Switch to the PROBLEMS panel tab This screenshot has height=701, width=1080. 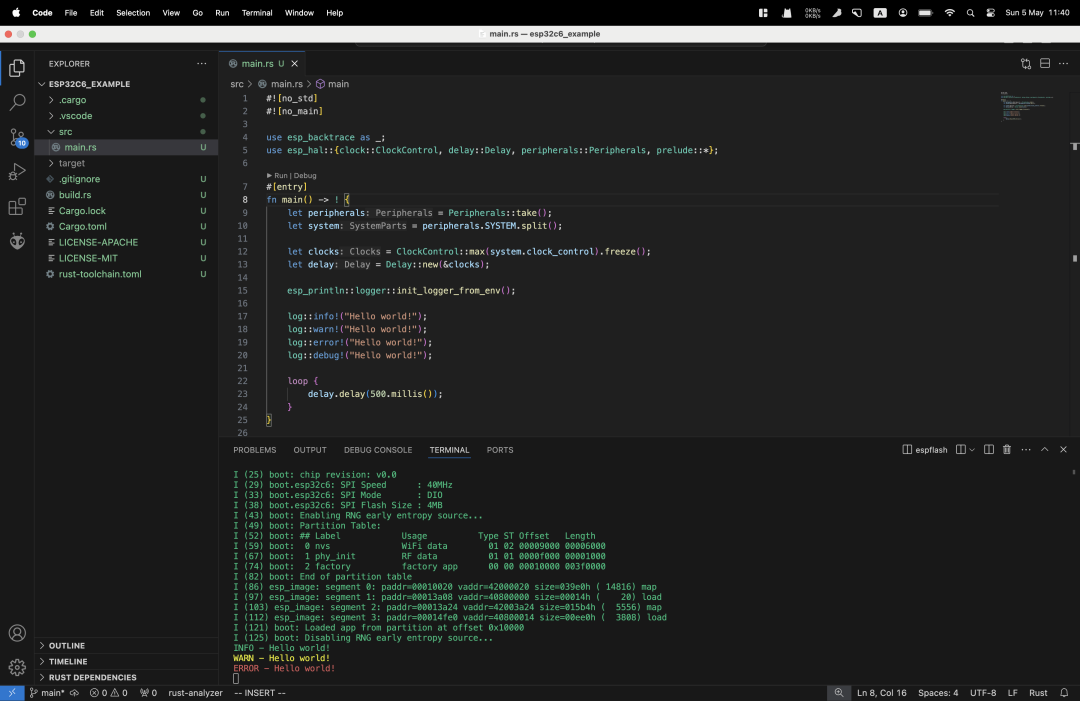255,450
